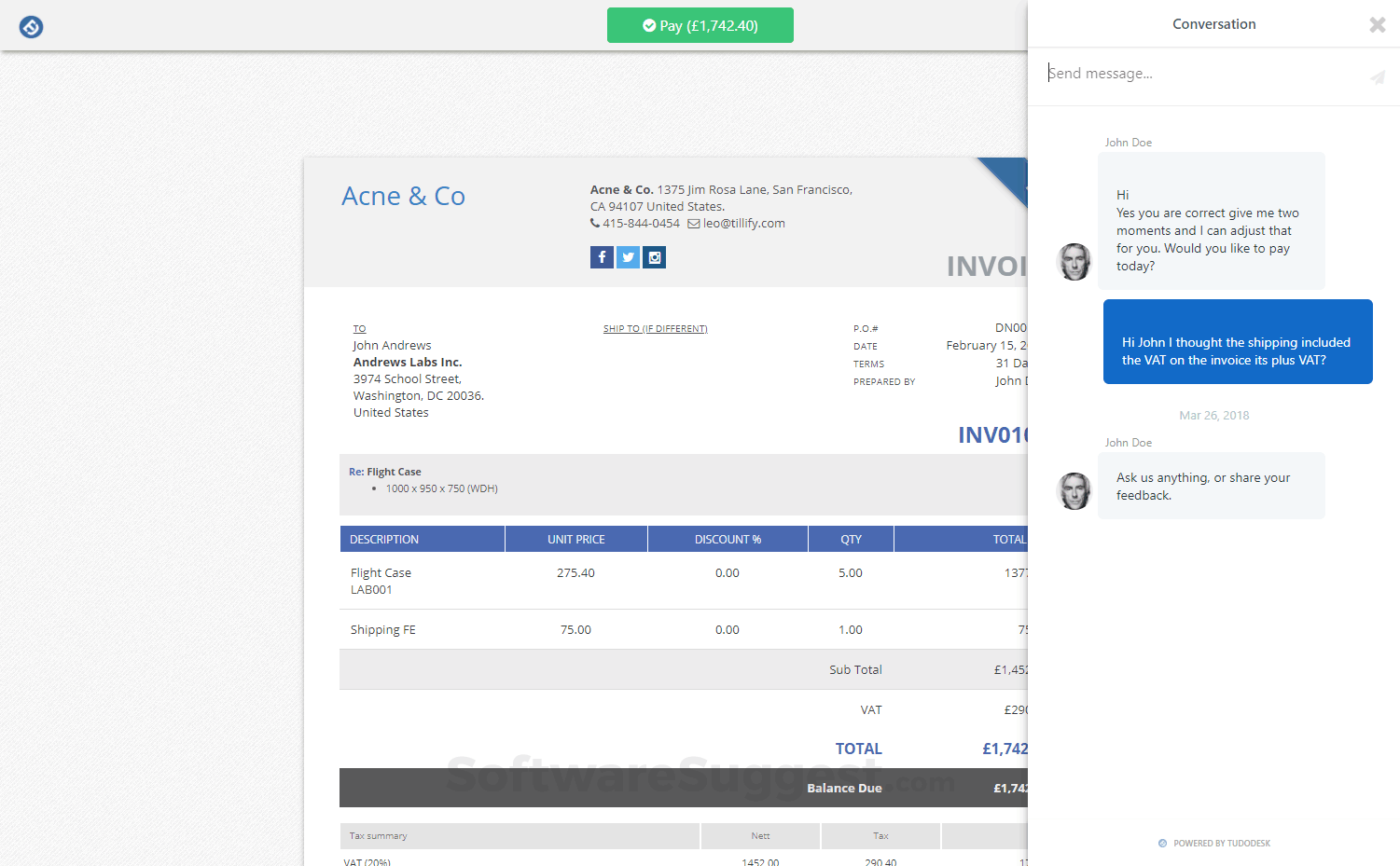Click the phone icon beside 415-844-0454

pos(595,224)
